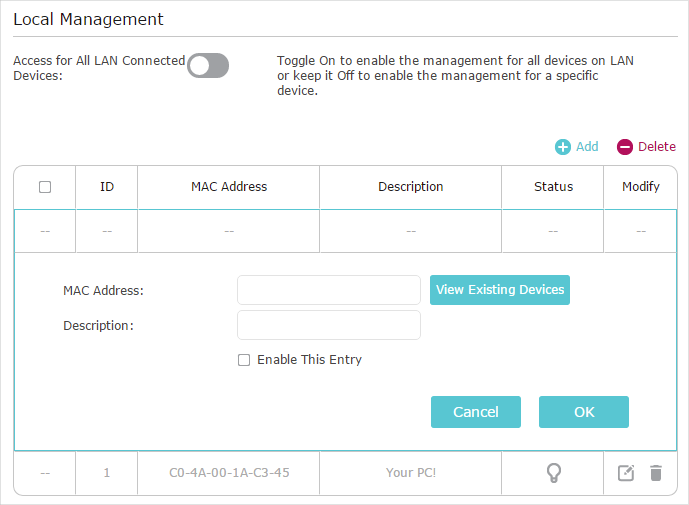The image size is (689, 505).
Task: Click the Enable This Entry label text
Action: (x=309, y=360)
